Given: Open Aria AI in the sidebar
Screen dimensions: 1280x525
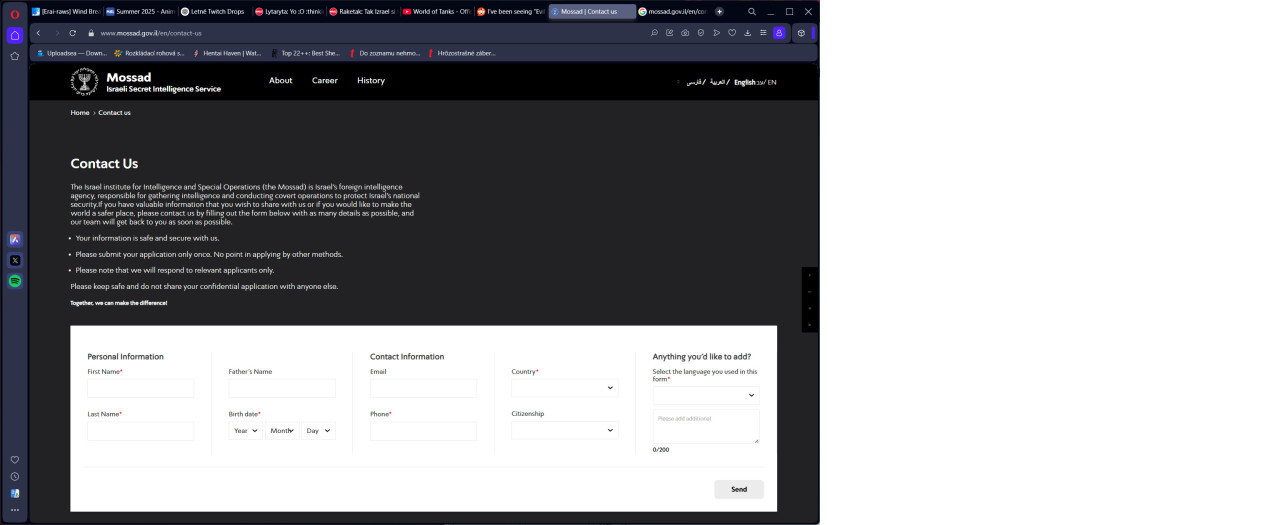Looking at the screenshot, I should coord(14,239).
